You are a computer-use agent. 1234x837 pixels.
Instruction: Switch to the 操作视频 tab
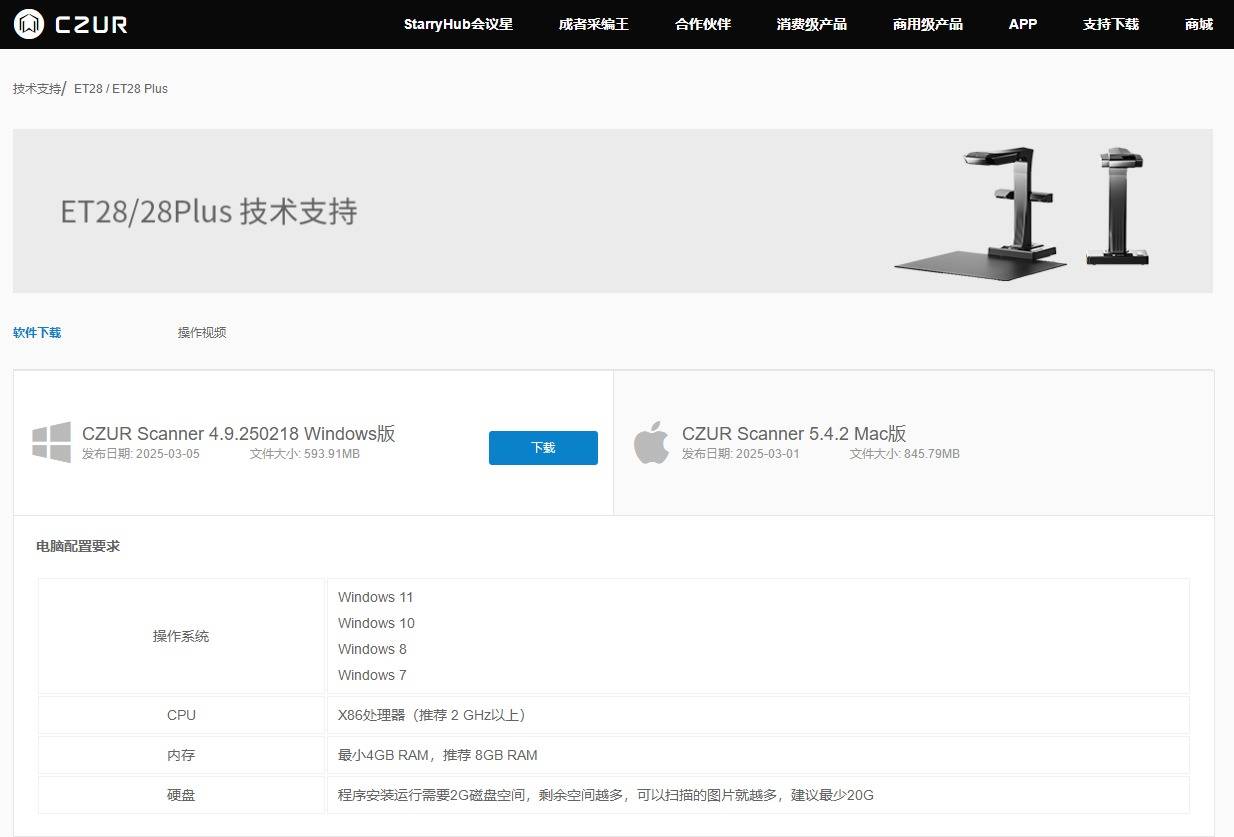(202, 333)
